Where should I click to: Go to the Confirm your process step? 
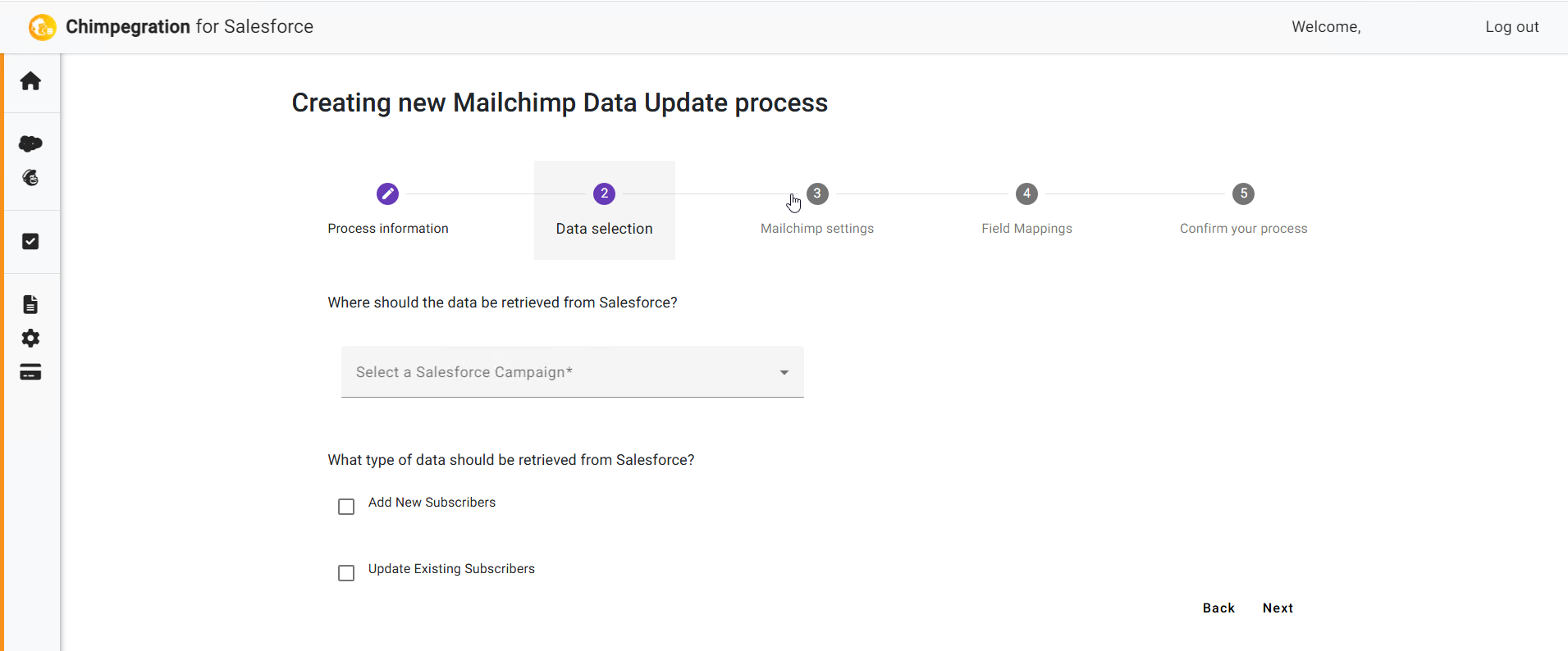pyautogui.click(x=1243, y=210)
